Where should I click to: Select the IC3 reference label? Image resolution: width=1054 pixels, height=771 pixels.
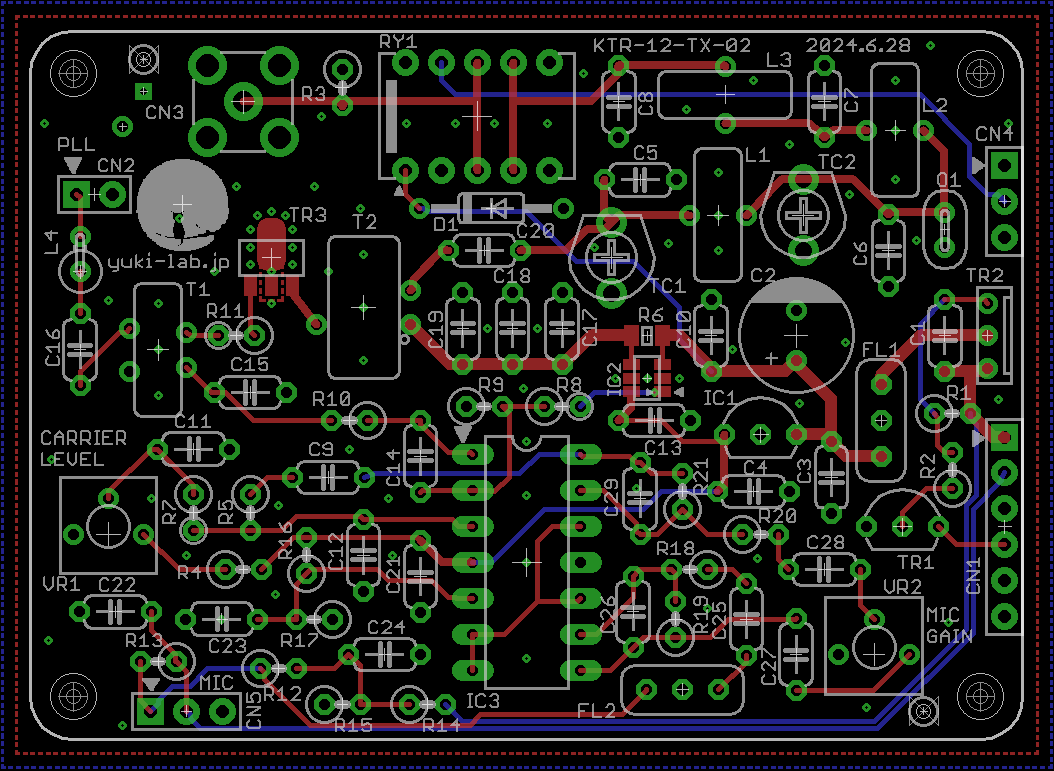483,701
